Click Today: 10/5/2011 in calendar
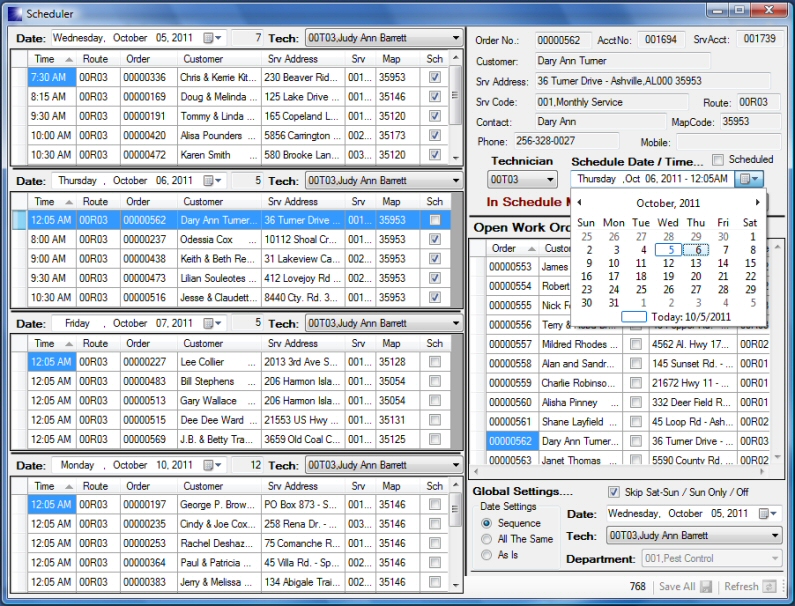 [x=690, y=317]
